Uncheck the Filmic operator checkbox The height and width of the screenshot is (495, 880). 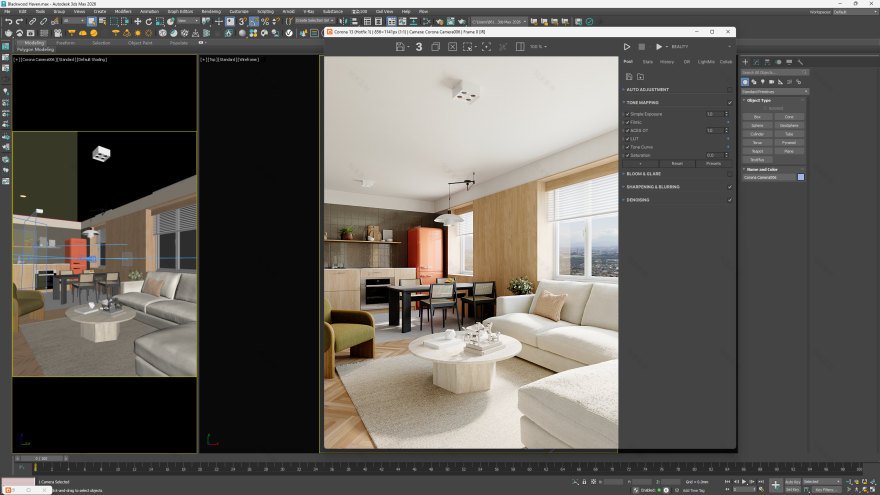click(628, 122)
